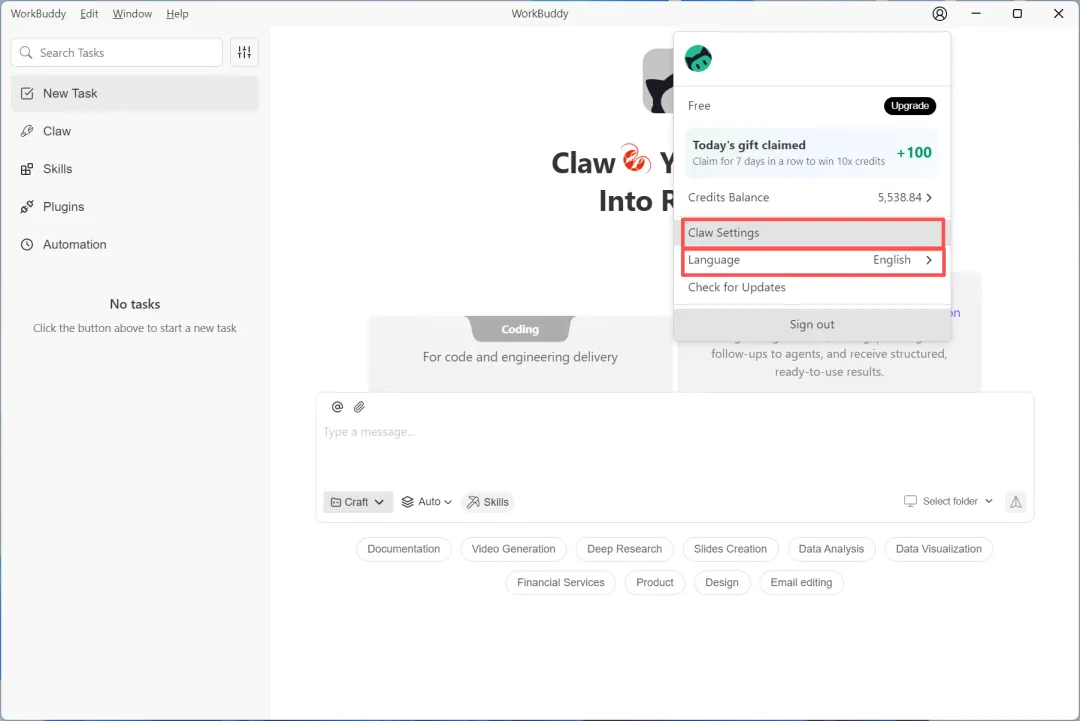The width and height of the screenshot is (1080, 721).
Task: Open Claw in the sidebar
Action: point(135,131)
